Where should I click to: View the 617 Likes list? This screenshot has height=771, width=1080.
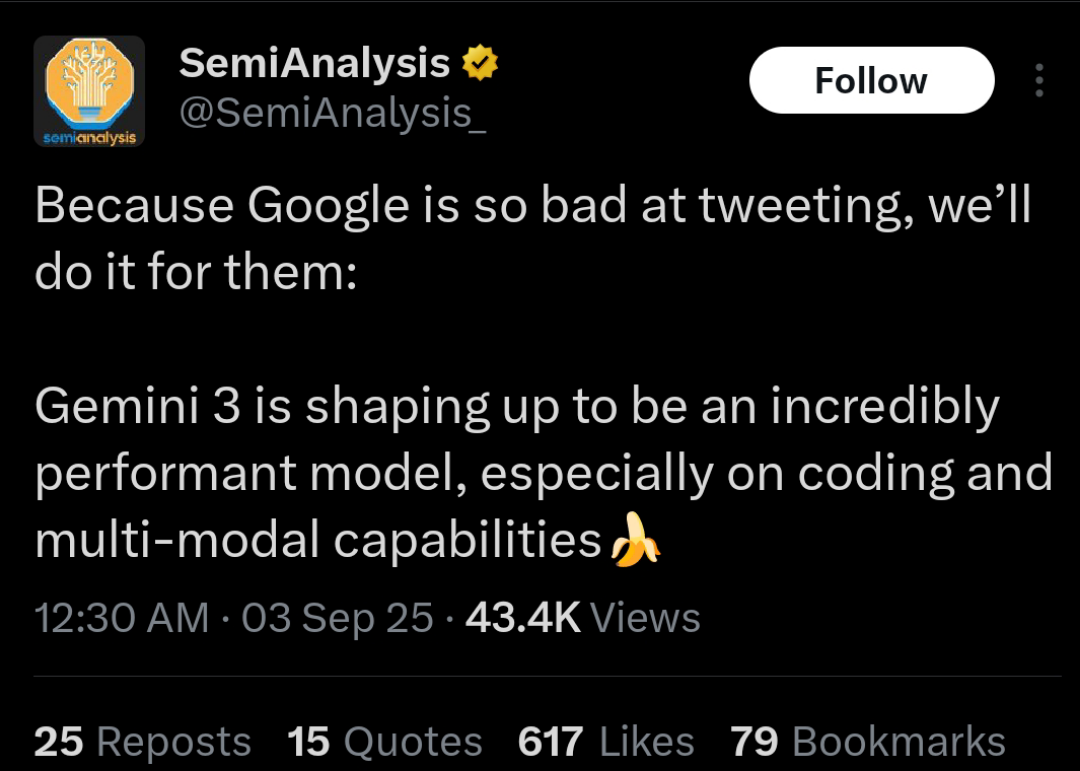(x=606, y=741)
